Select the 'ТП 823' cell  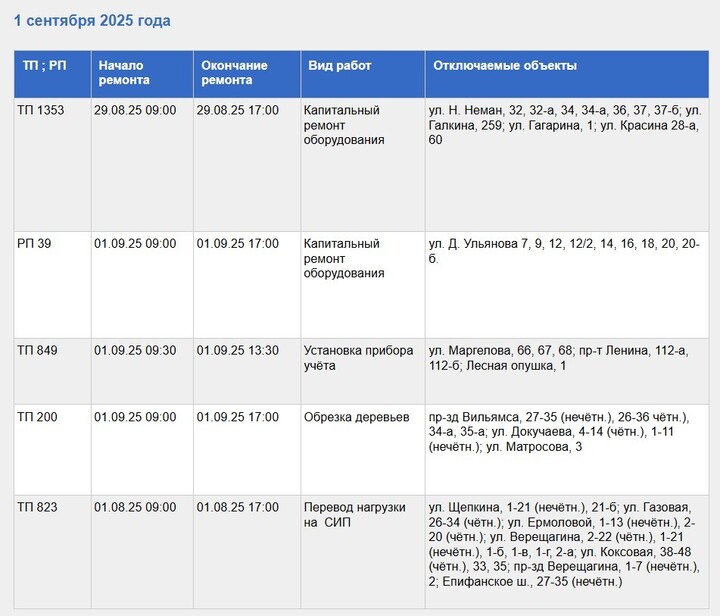pos(52,552)
